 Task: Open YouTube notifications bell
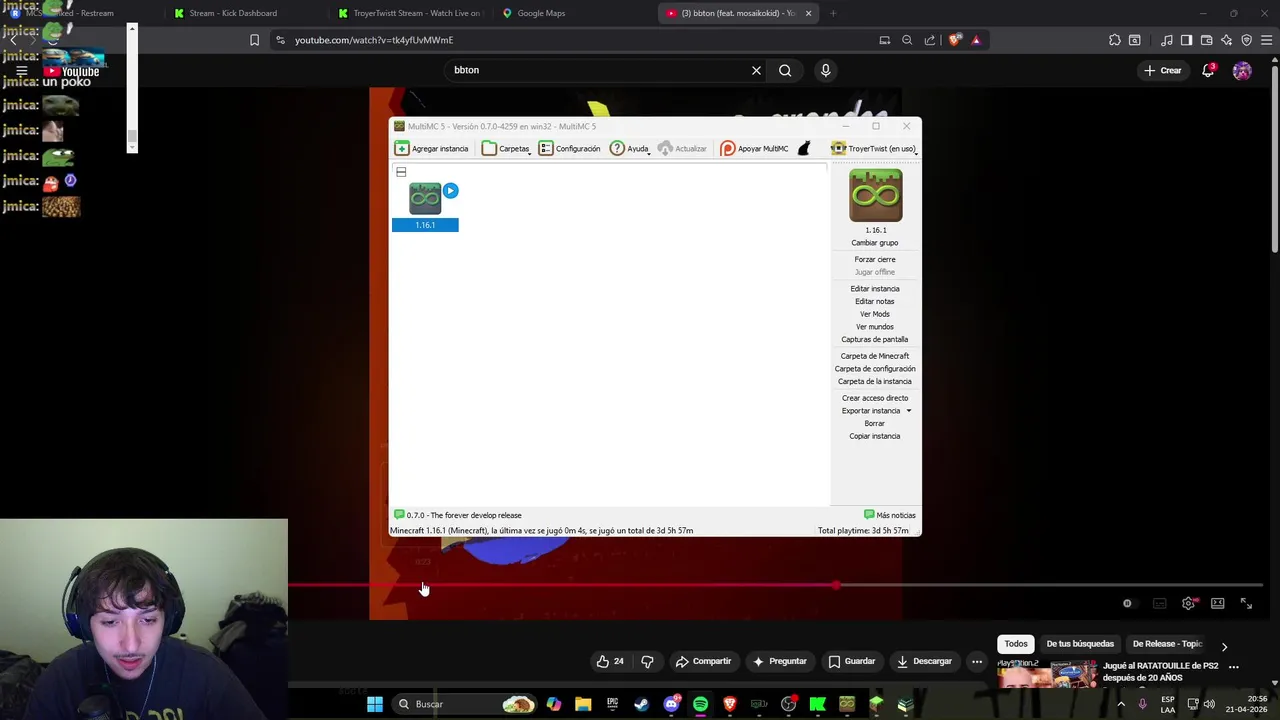pos(1208,70)
